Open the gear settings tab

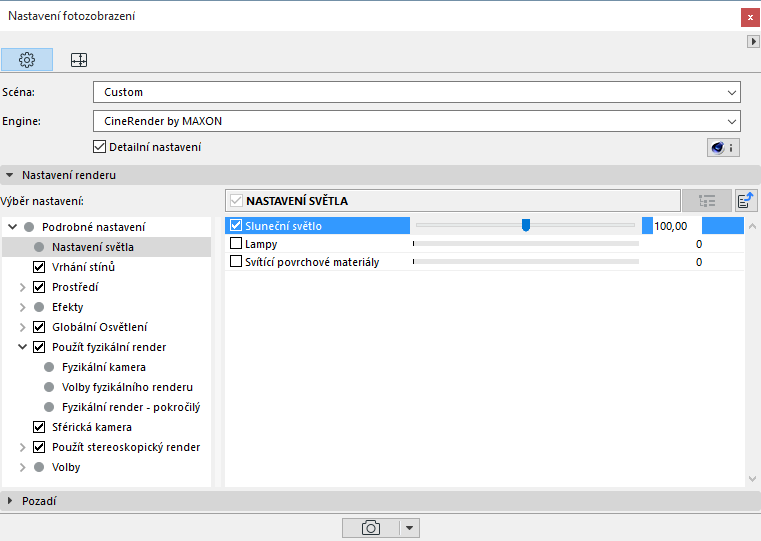(x=27, y=60)
